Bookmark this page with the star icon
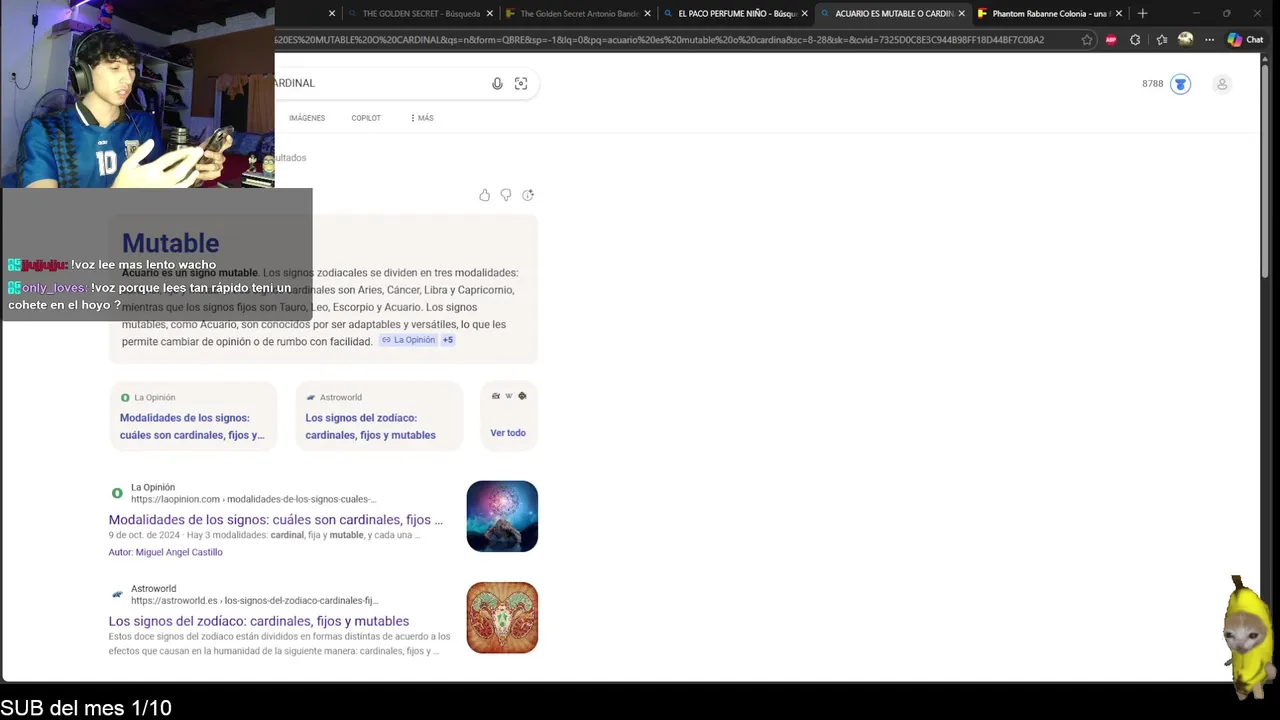Screen dimensions: 1280x720 (x=1087, y=40)
